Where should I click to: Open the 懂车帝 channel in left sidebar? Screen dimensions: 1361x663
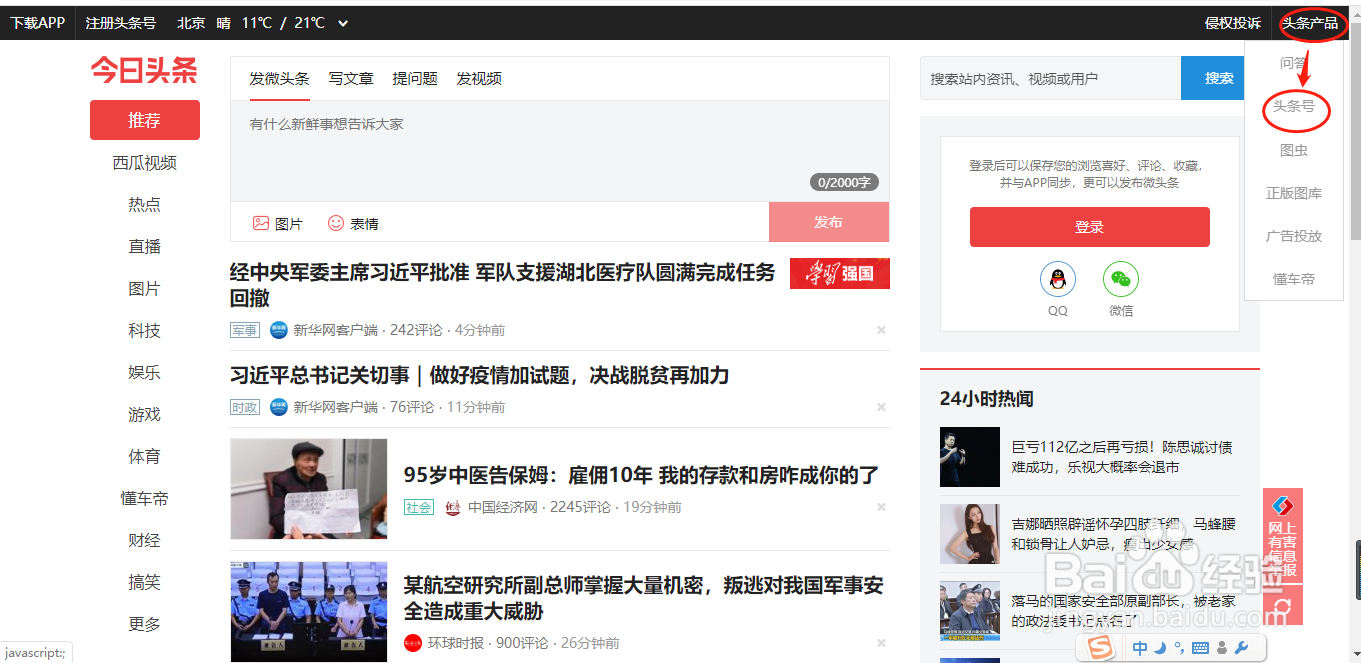point(145,498)
